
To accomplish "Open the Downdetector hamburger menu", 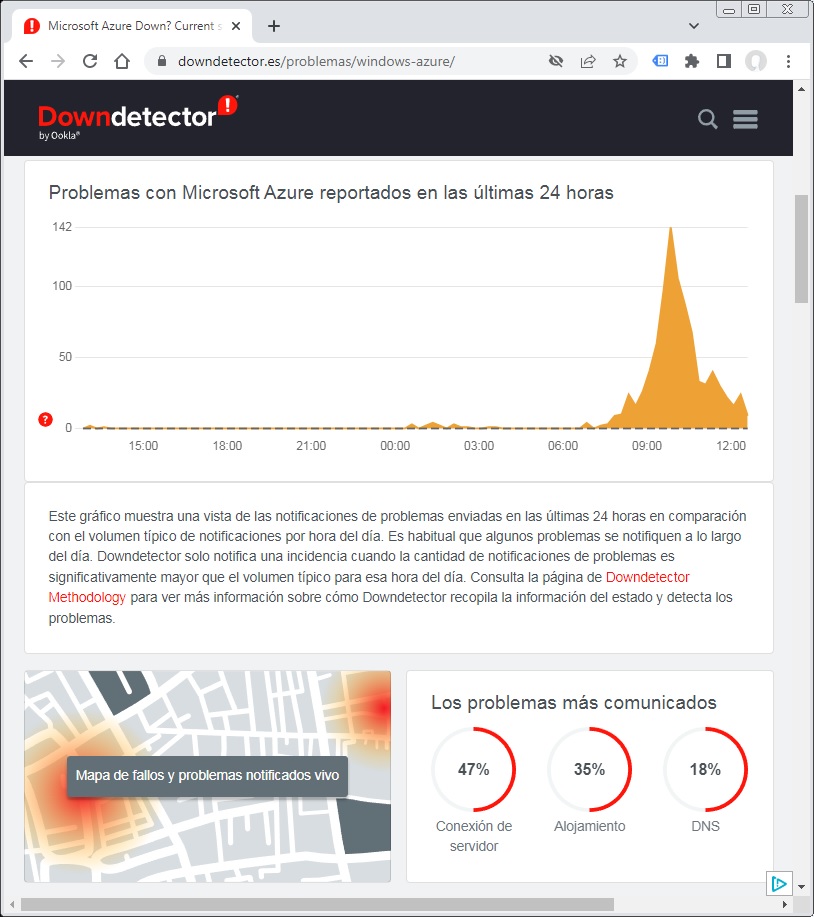I will tap(745, 119).
